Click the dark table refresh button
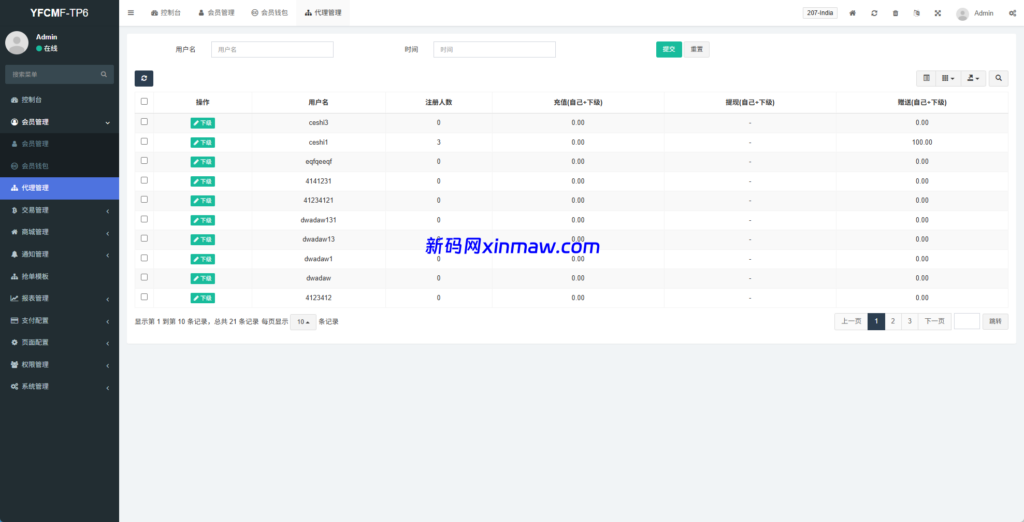This screenshot has height=522, width=1024. [144, 78]
